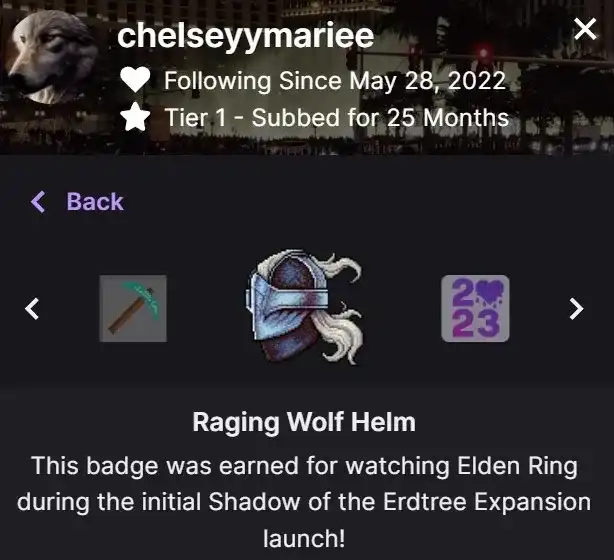This screenshot has height=560, width=614.
Task: Click the star subscription icon
Action: (x=135, y=117)
